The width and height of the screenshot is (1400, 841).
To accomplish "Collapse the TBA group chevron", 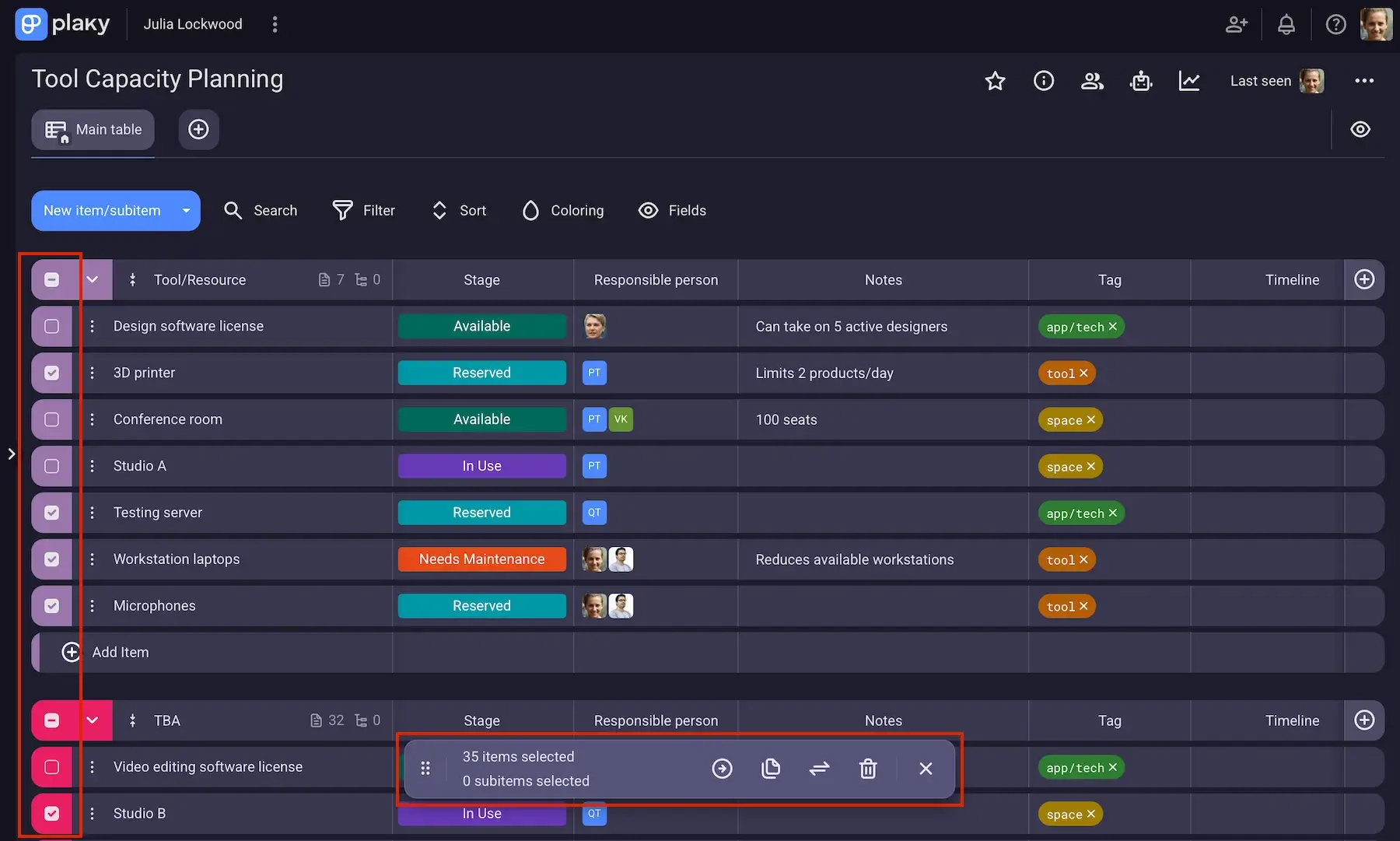I will [93, 720].
